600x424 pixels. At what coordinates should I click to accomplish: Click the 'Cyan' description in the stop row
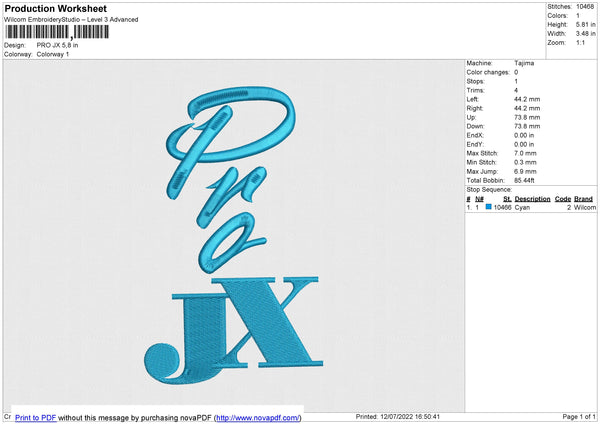(522, 207)
